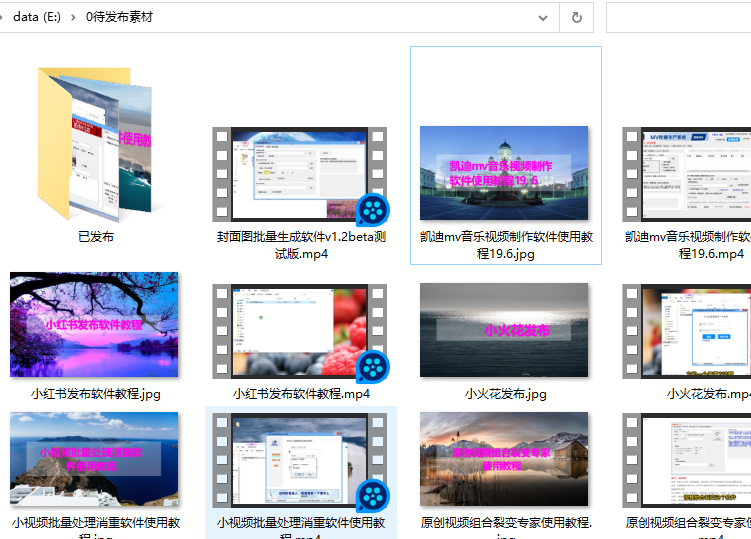Open the address bar history dropdown
751x539 pixels.
pyautogui.click(x=543, y=18)
